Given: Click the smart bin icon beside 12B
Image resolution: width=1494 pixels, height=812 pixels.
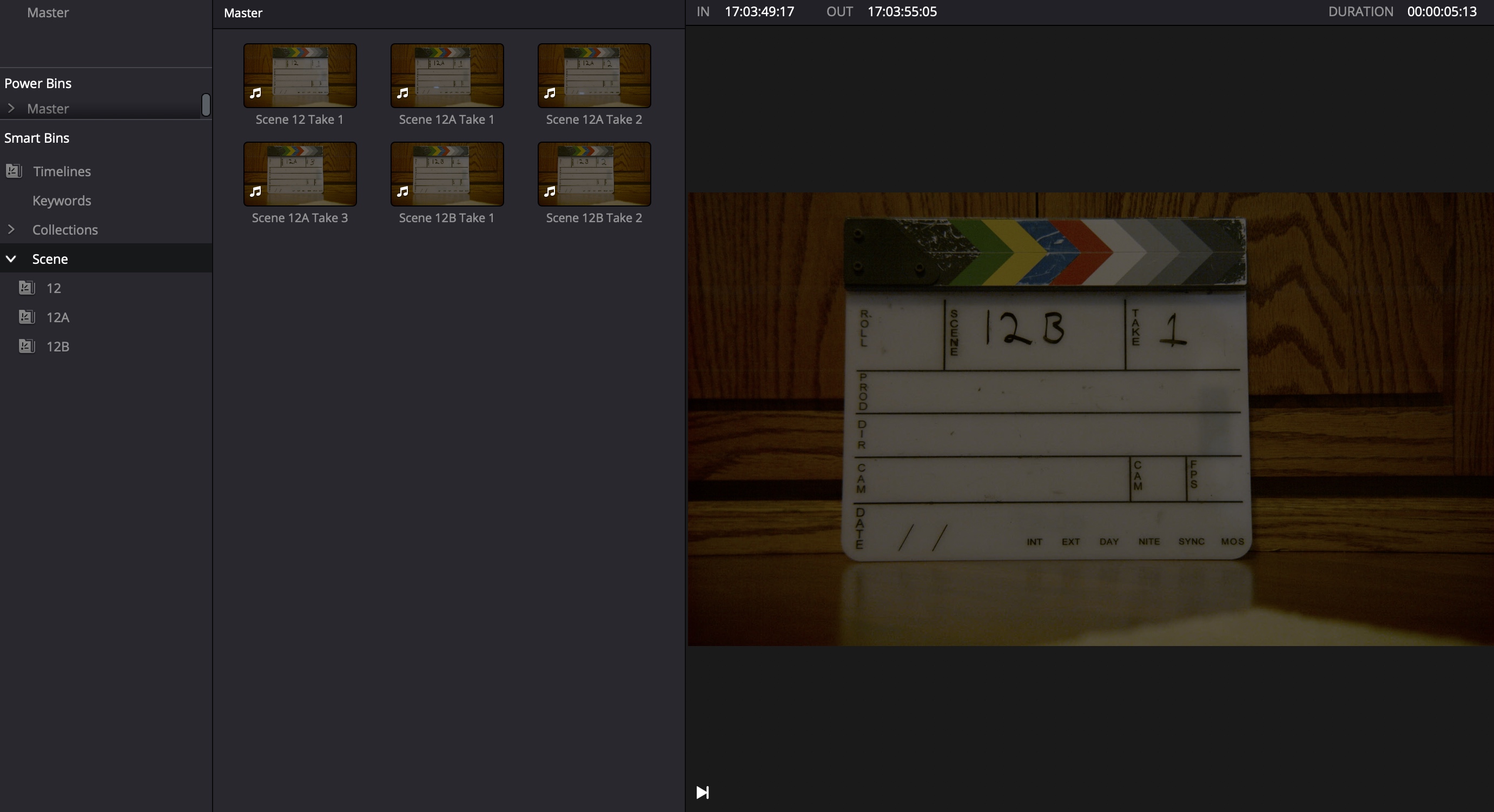Looking at the screenshot, I should point(27,346).
